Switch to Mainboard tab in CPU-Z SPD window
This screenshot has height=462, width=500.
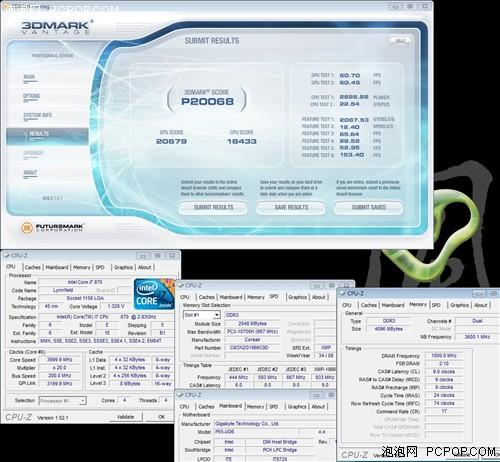pyautogui.click(x=231, y=297)
